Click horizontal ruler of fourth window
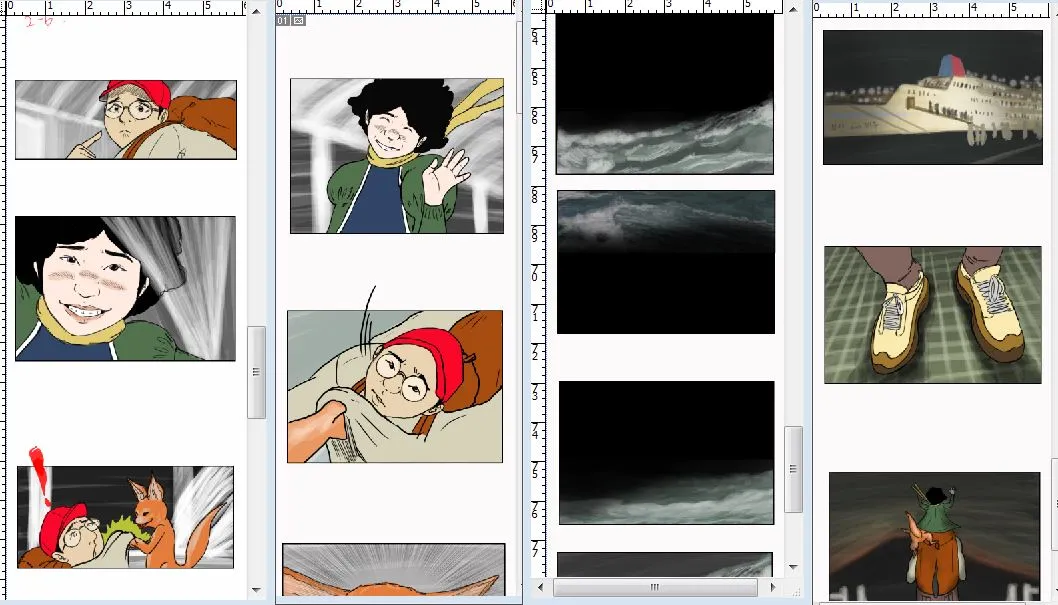Screen dimensions: 1058x605 point(935,9)
